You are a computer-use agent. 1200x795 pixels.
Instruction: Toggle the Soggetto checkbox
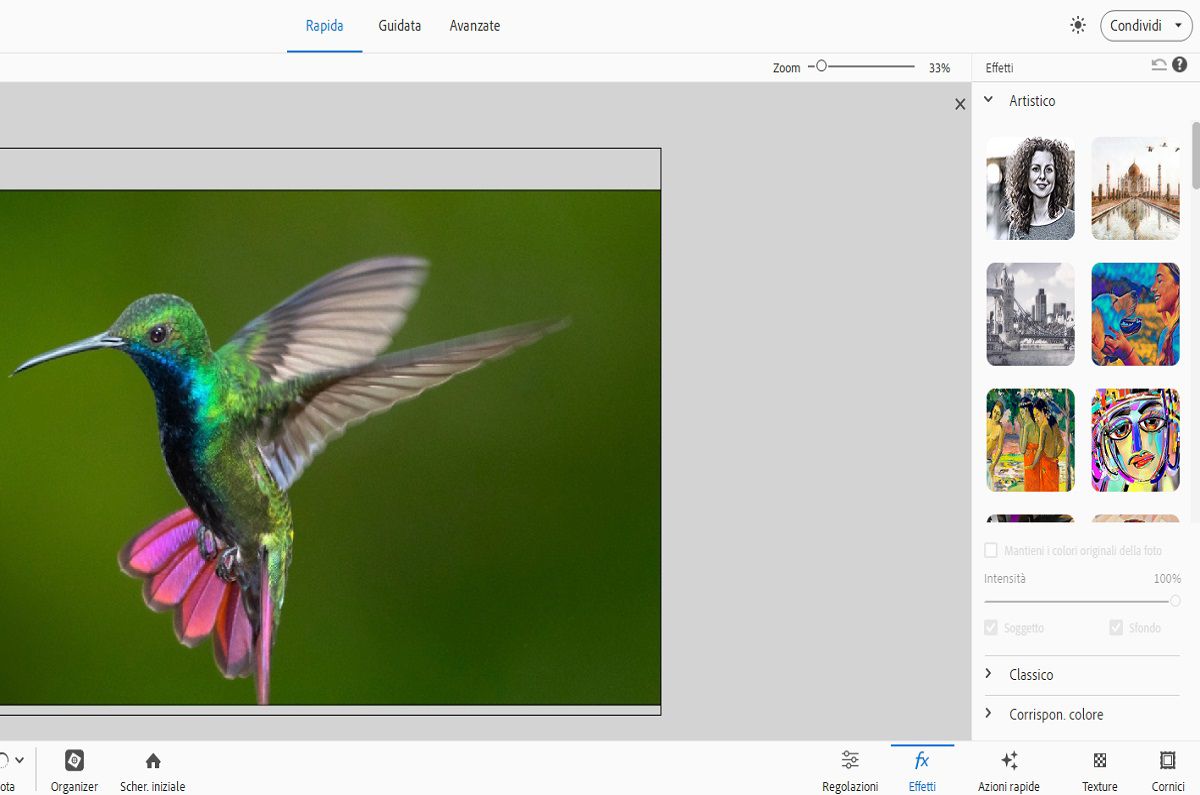[x=991, y=627]
